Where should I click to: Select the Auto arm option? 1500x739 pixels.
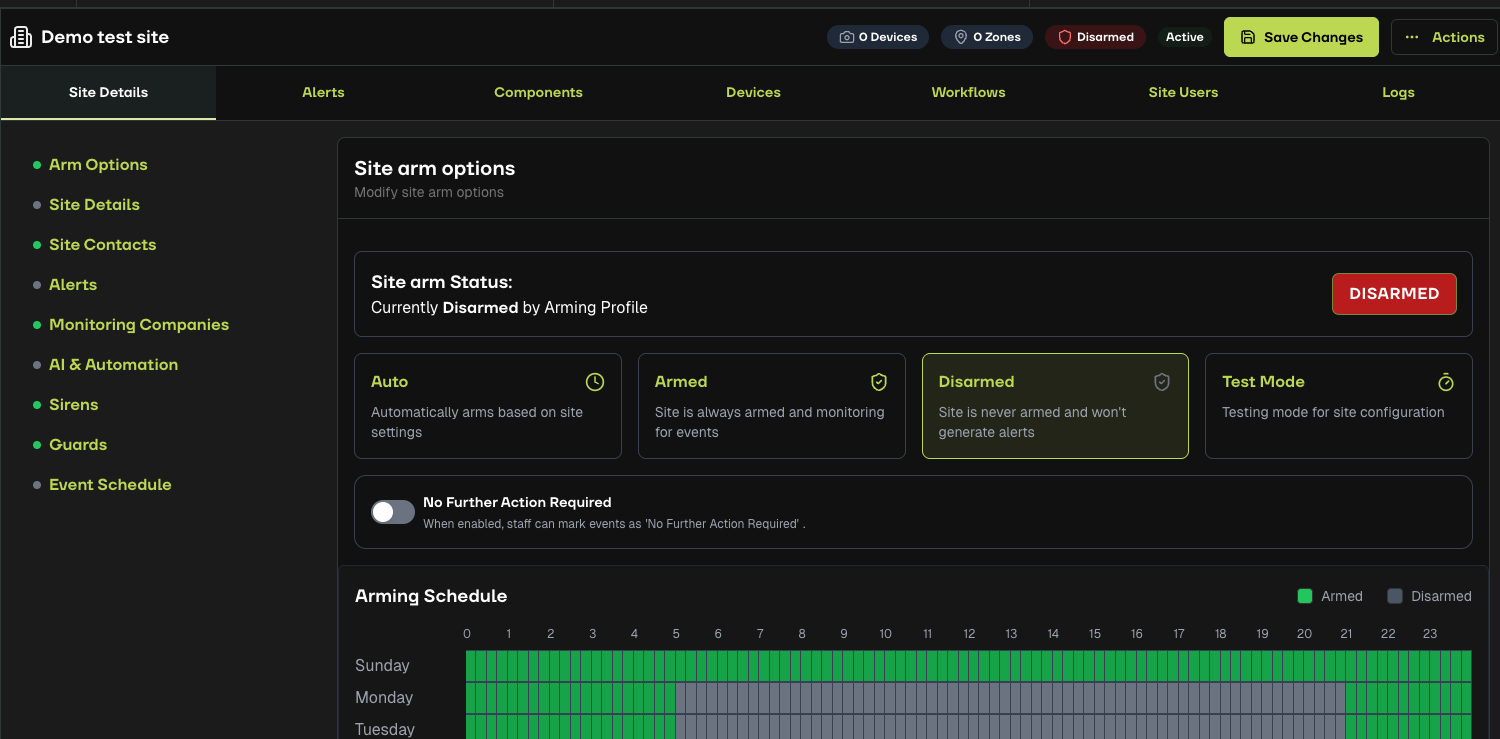tap(488, 406)
